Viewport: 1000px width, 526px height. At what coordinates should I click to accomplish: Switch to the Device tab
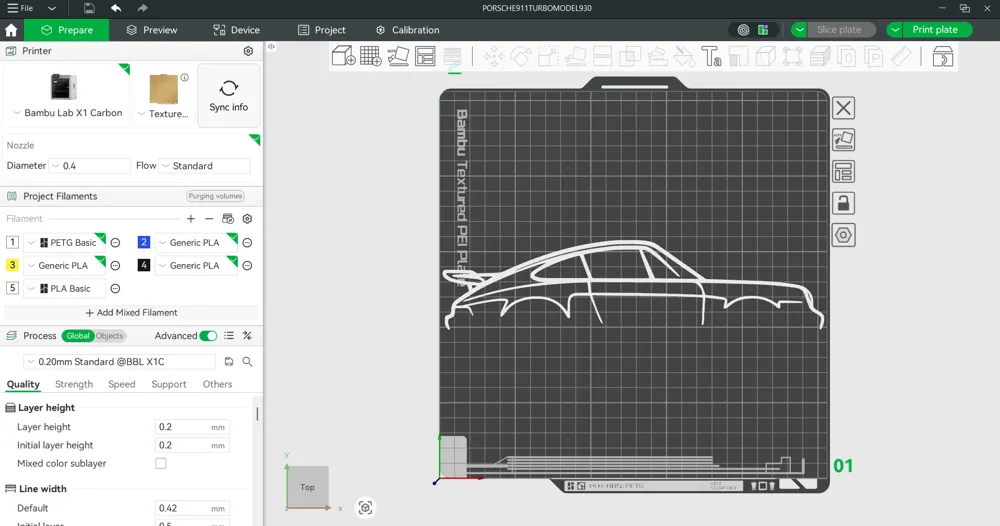click(236, 30)
